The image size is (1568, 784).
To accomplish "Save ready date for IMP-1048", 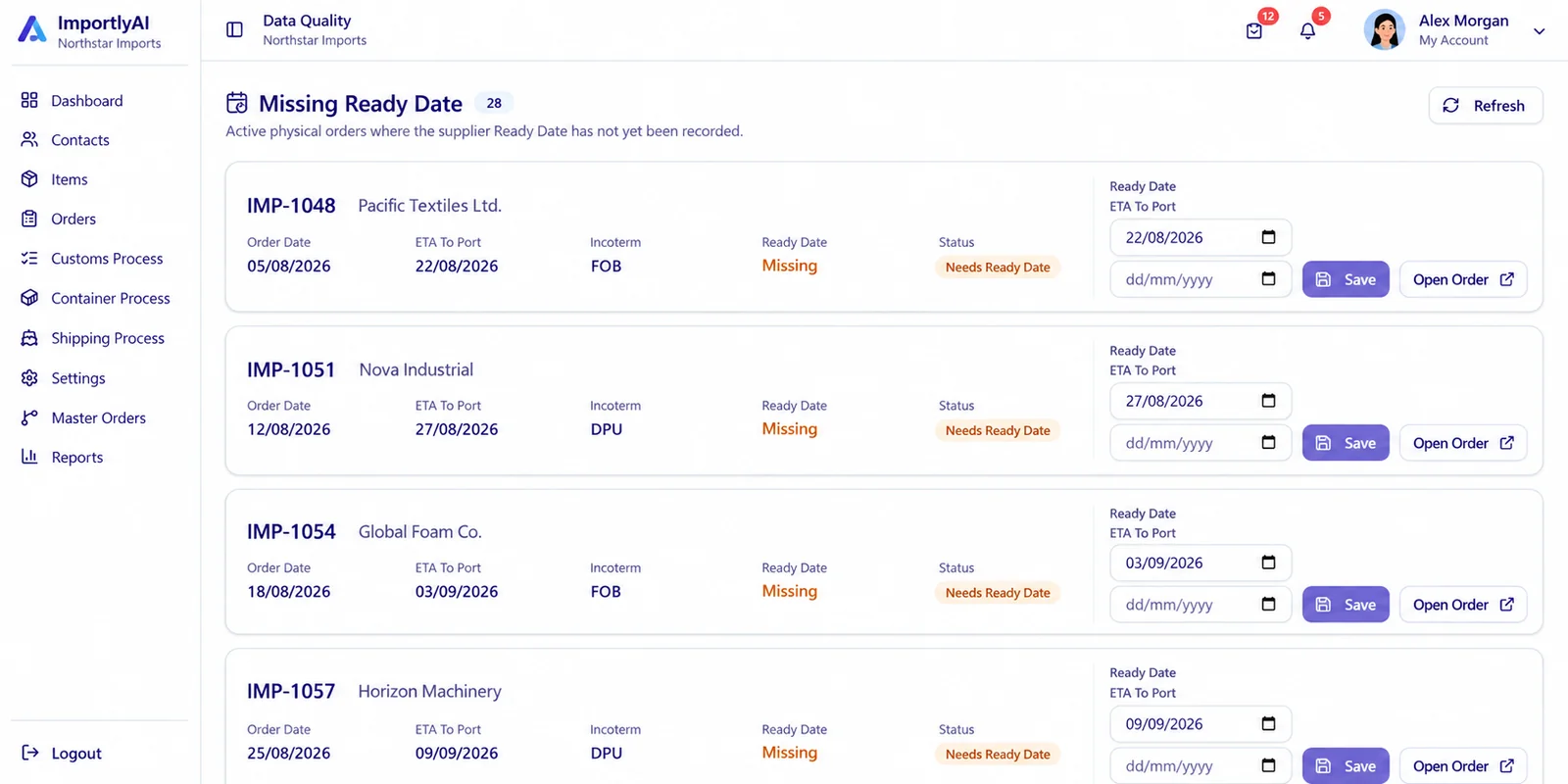I will pos(1346,279).
